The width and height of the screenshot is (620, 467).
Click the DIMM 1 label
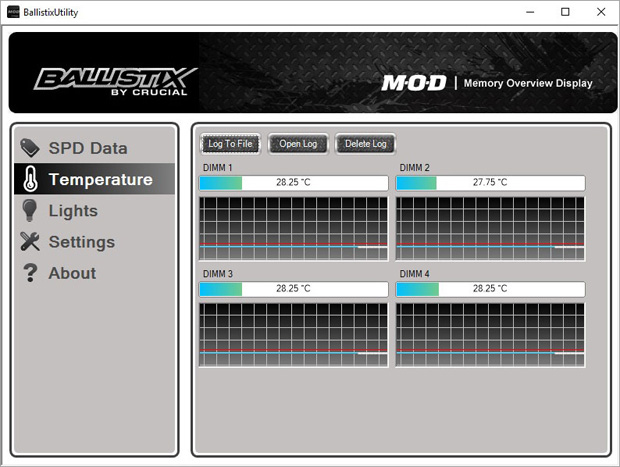tap(217, 168)
